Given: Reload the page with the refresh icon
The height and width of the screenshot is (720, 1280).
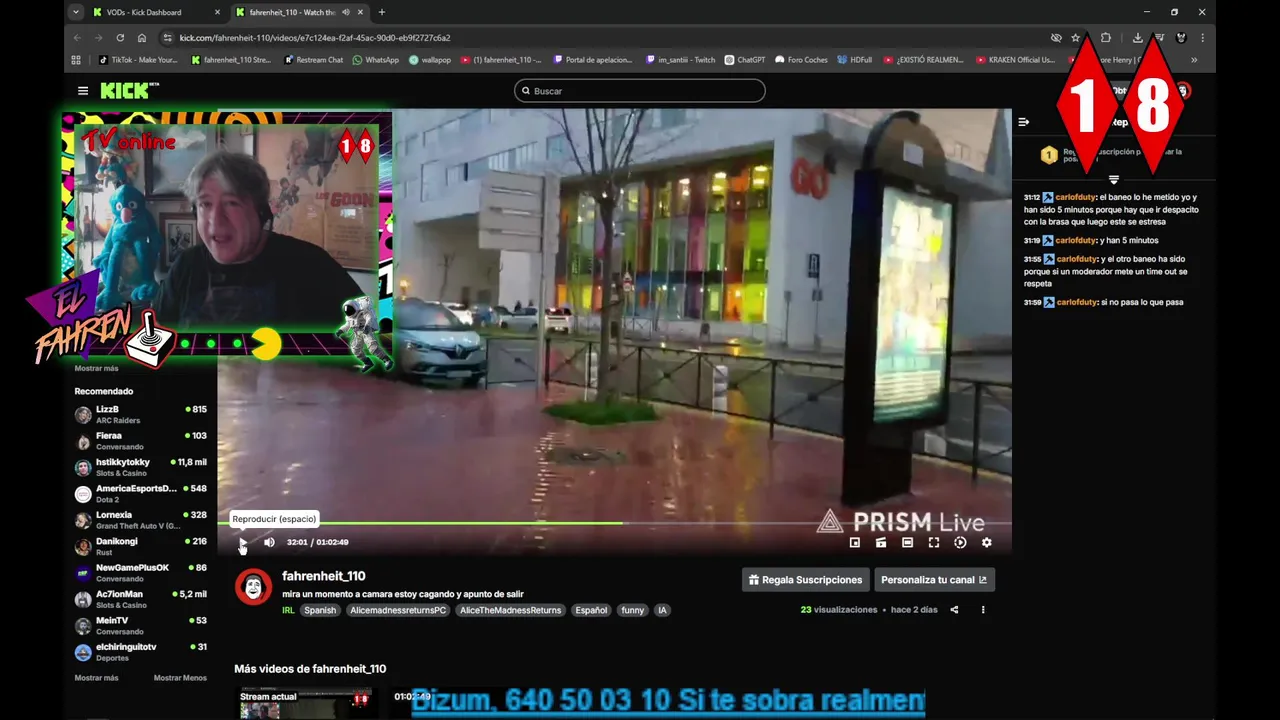Looking at the screenshot, I should click(x=120, y=38).
